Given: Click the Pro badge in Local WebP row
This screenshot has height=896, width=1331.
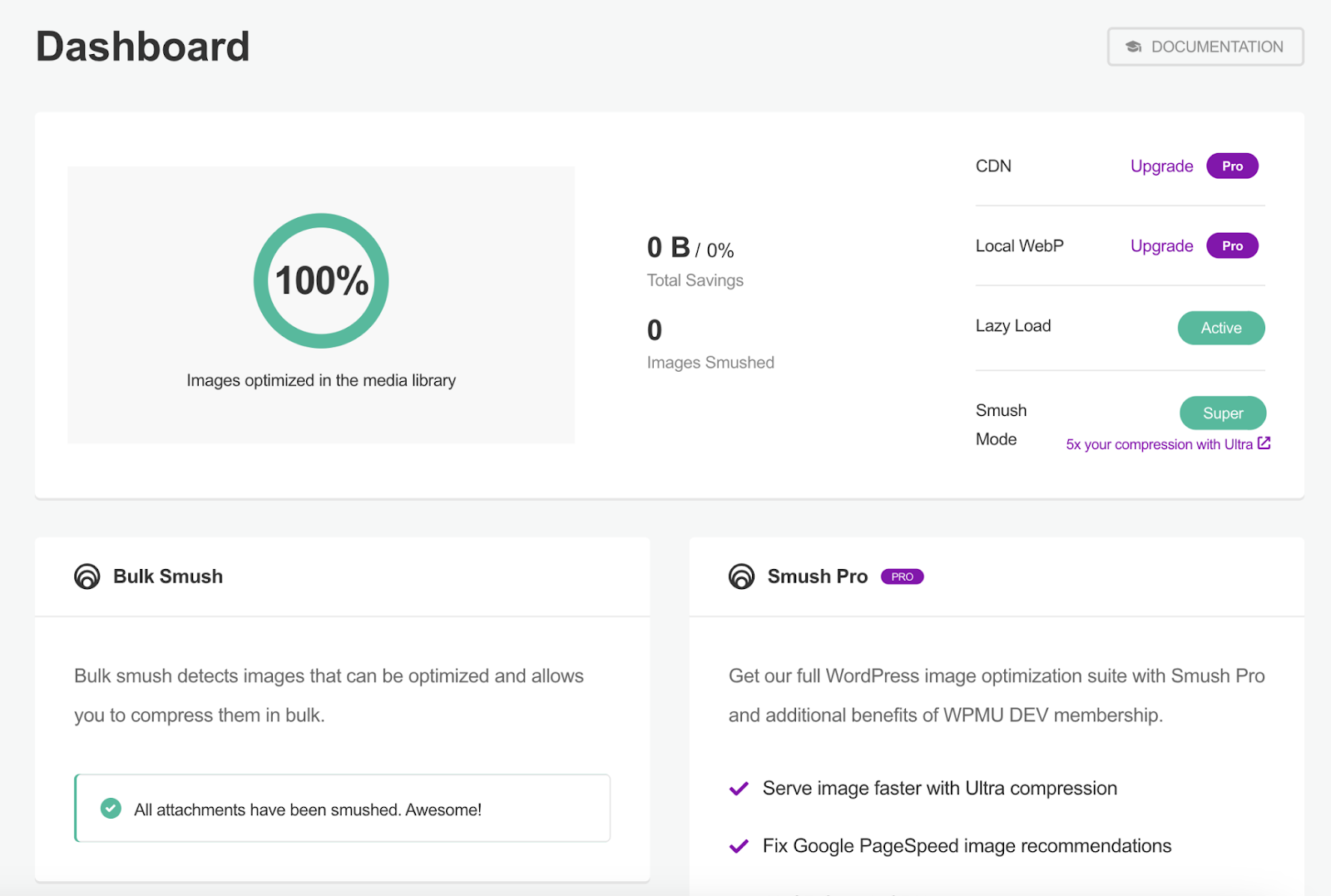Looking at the screenshot, I should click(x=1232, y=245).
